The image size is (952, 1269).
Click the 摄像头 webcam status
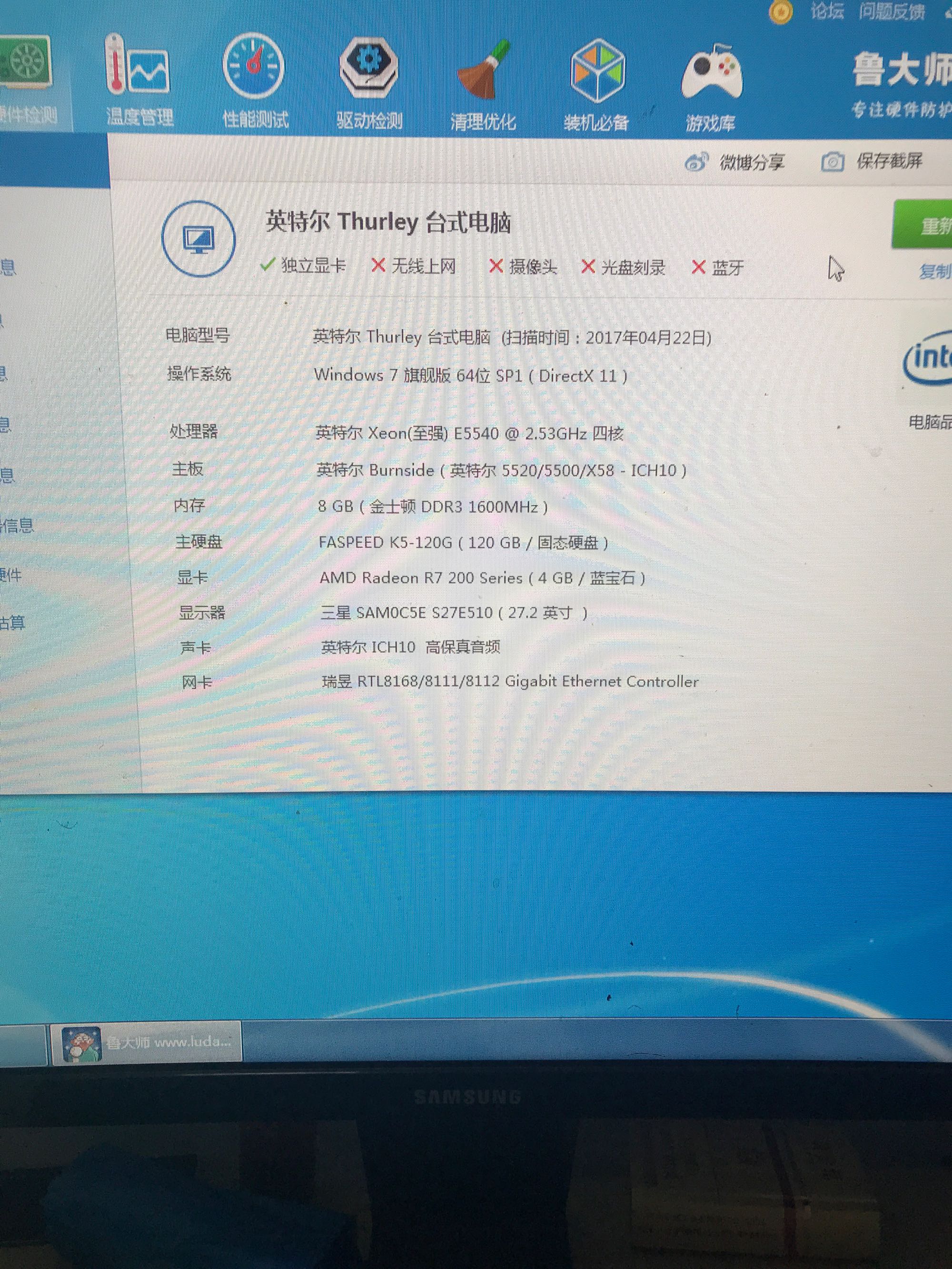[x=523, y=267]
